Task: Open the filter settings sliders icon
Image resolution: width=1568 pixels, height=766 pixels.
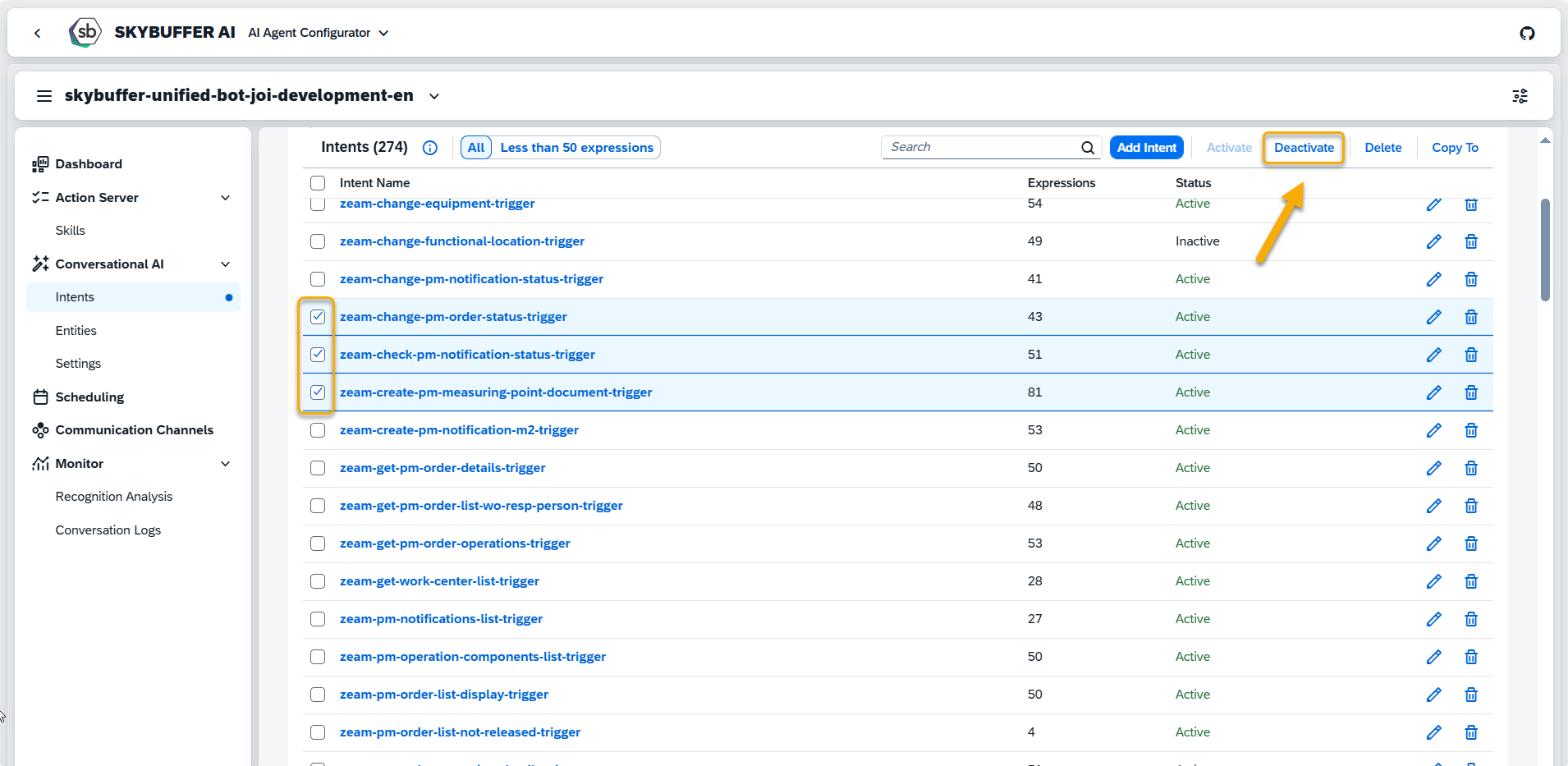Action: 1520,96
